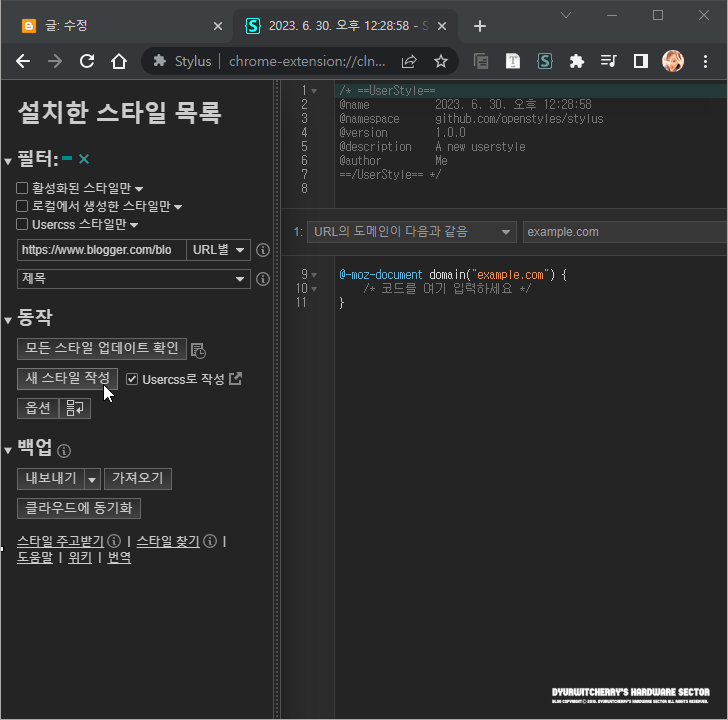Open 옵션 button

(38, 409)
